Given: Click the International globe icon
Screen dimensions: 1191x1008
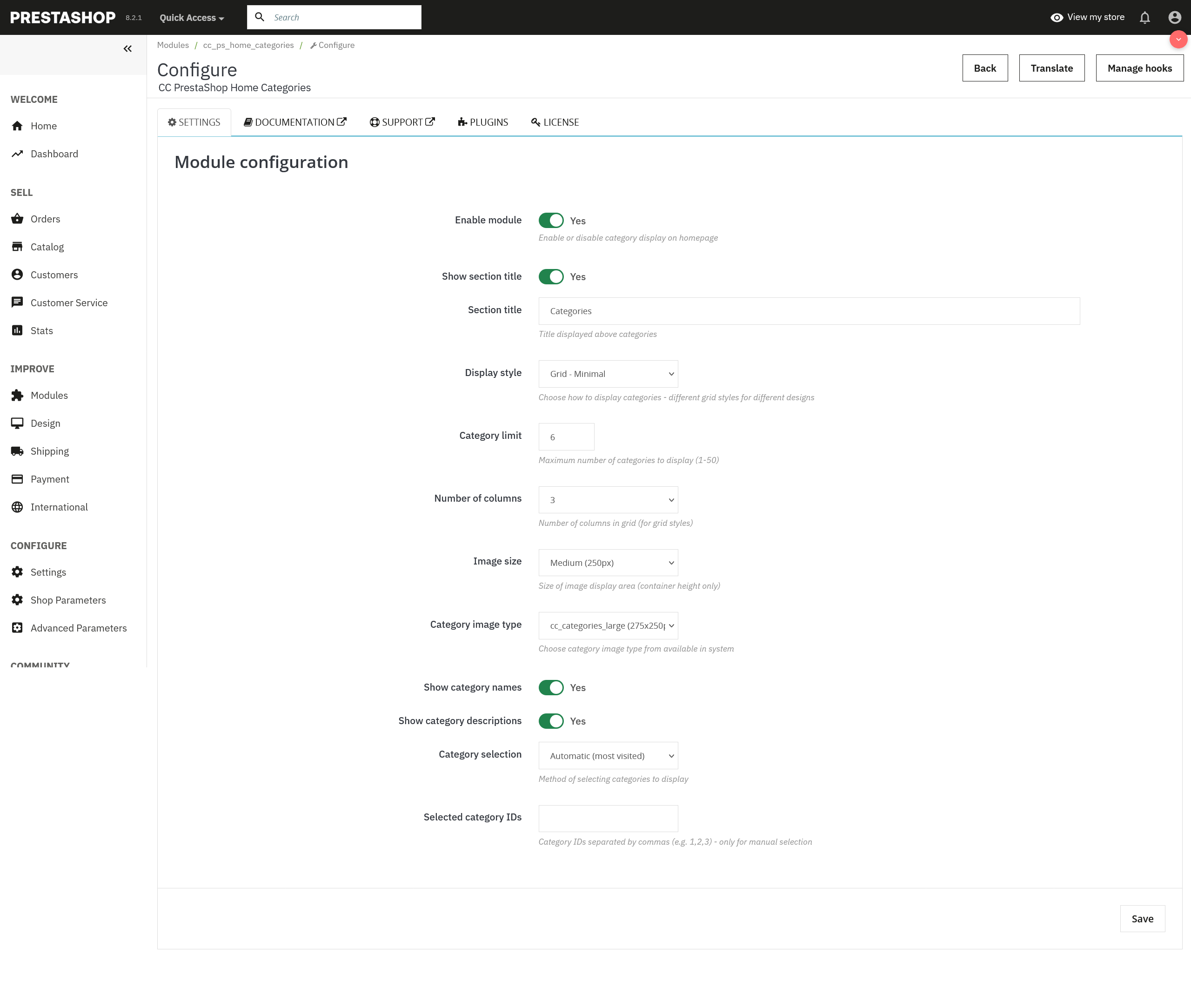Looking at the screenshot, I should point(17,507).
